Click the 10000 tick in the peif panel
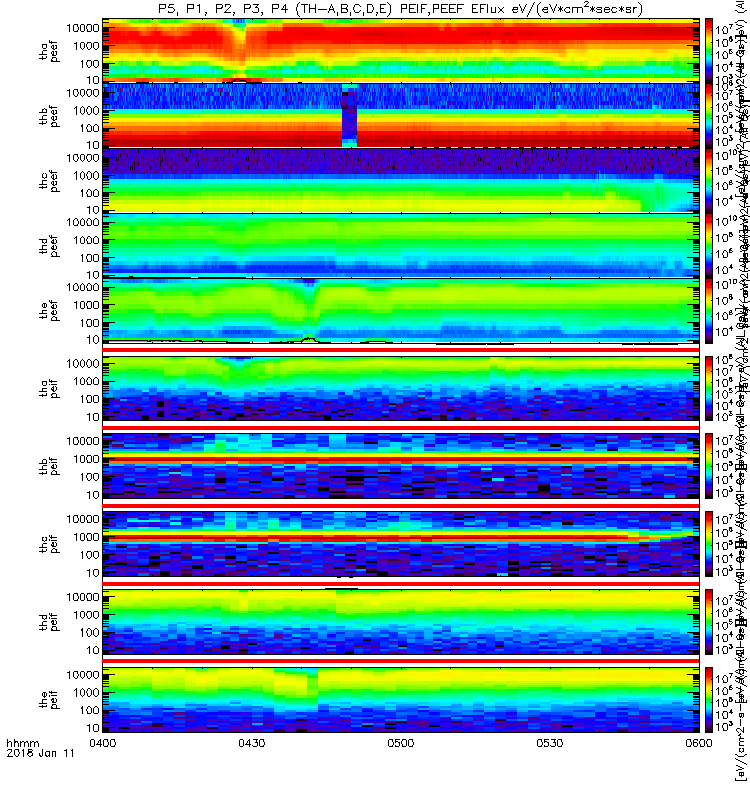This screenshot has width=750, height=800. (x=83, y=675)
